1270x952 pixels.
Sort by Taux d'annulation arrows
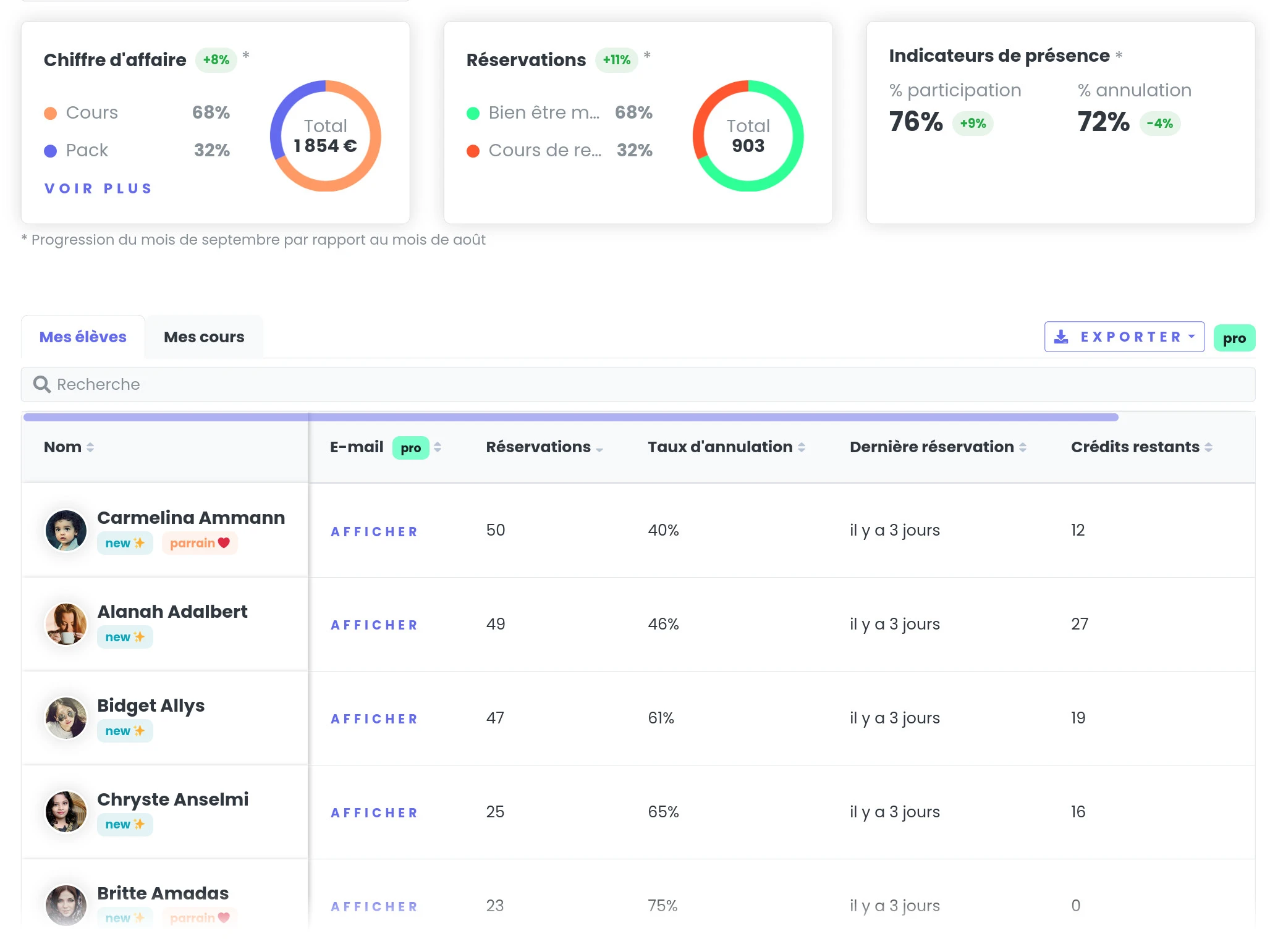pyautogui.click(x=802, y=447)
